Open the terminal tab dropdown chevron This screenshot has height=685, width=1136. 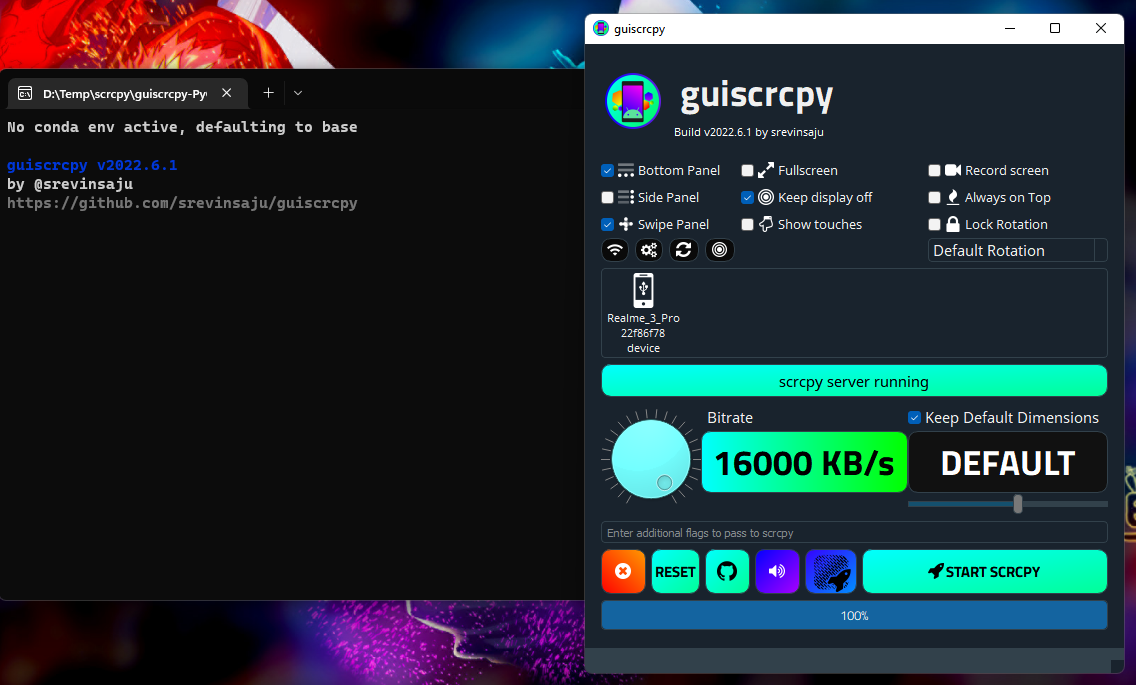click(297, 92)
